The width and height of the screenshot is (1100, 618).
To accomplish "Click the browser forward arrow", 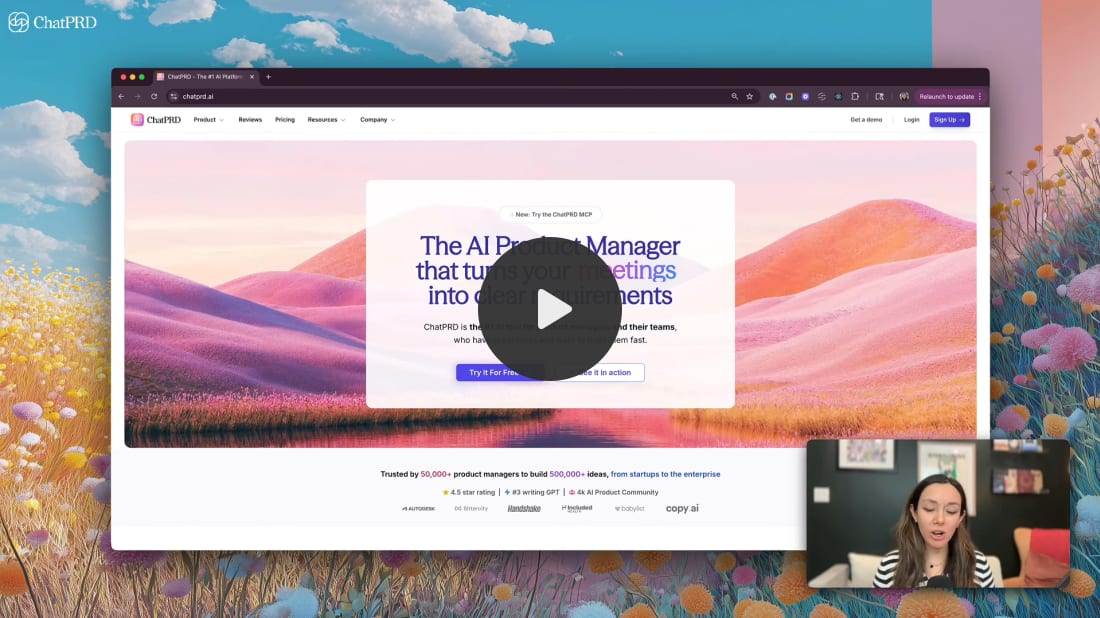I will click(138, 96).
